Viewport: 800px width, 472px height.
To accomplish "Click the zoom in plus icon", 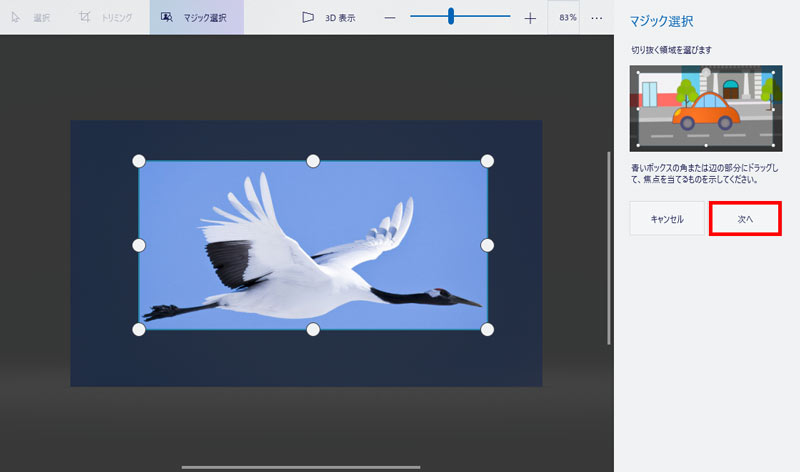I will pos(530,18).
